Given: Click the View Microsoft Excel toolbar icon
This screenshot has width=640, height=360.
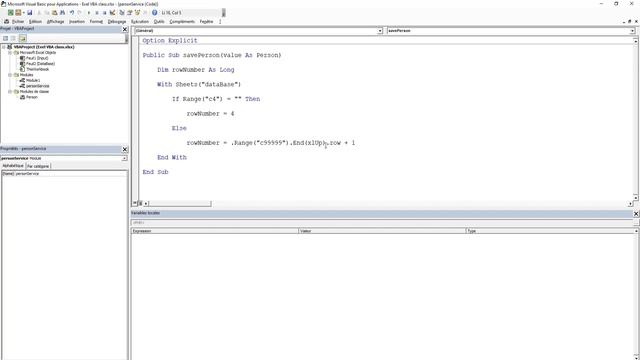Looking at the screenshot, I should [x=11, y=13].
